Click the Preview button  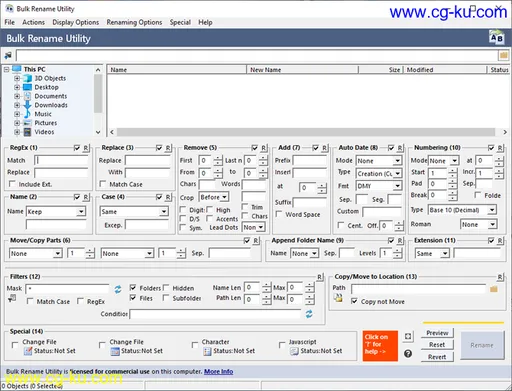coord(437,333)
